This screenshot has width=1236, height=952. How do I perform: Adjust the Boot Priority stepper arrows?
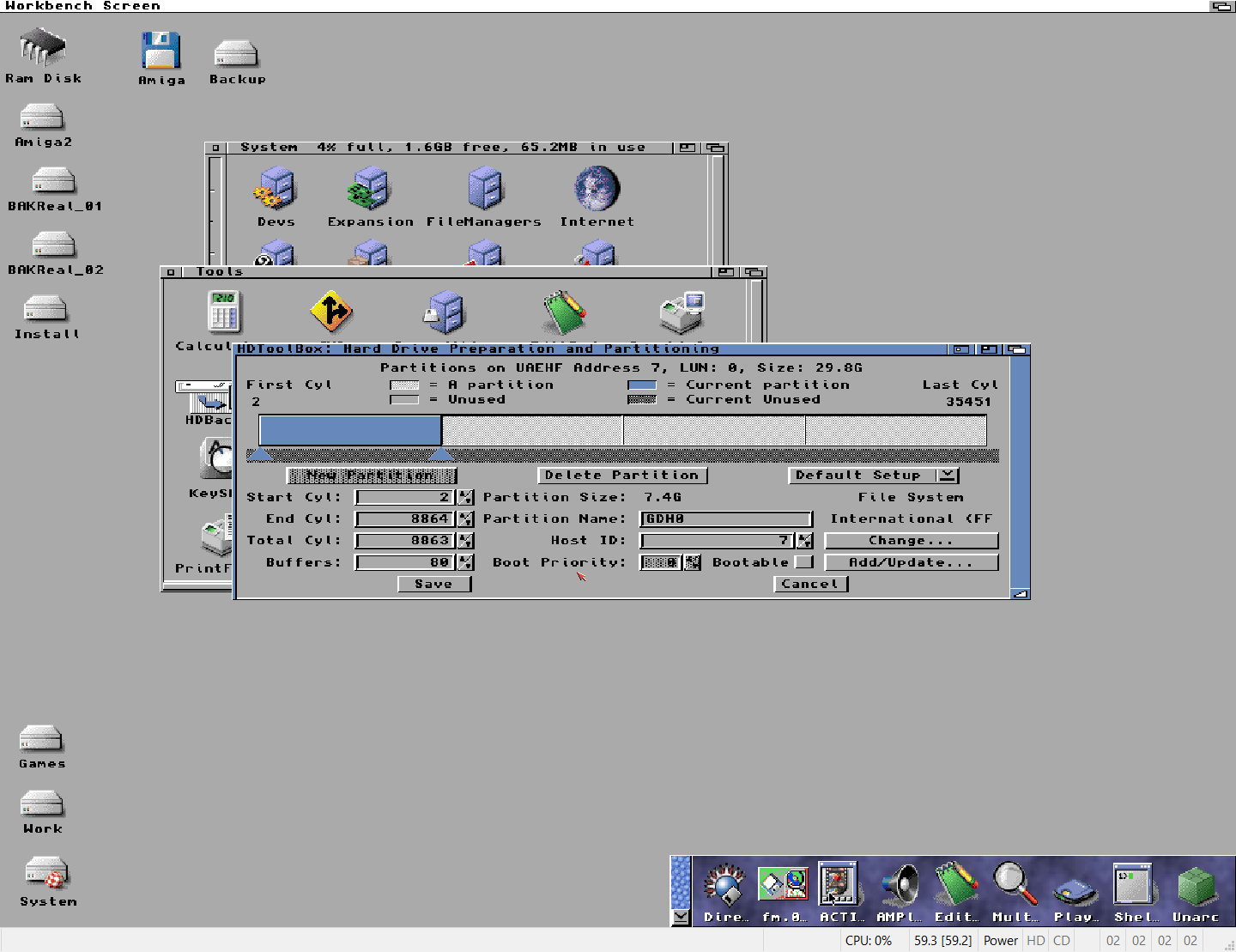point(693,562)
